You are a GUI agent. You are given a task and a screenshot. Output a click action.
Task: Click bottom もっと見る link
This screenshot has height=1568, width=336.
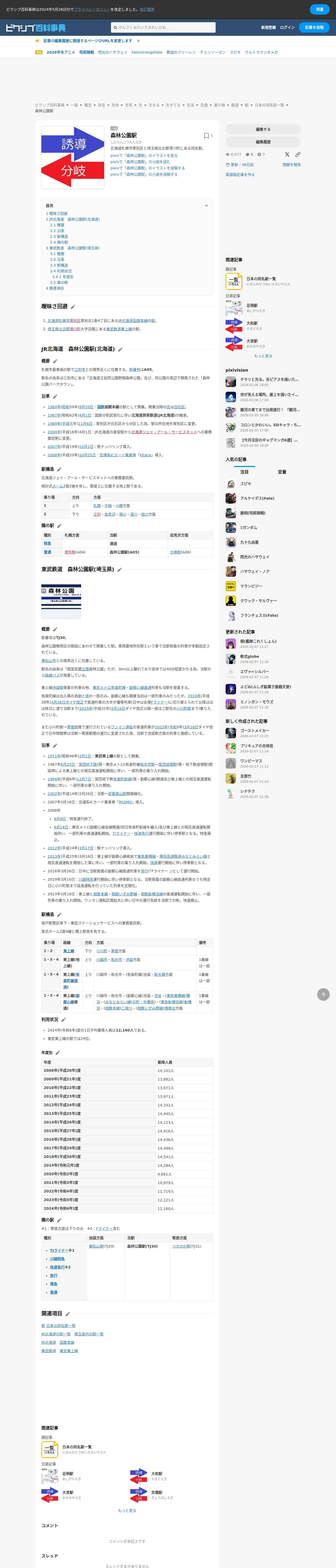[x=127, y=1510]
